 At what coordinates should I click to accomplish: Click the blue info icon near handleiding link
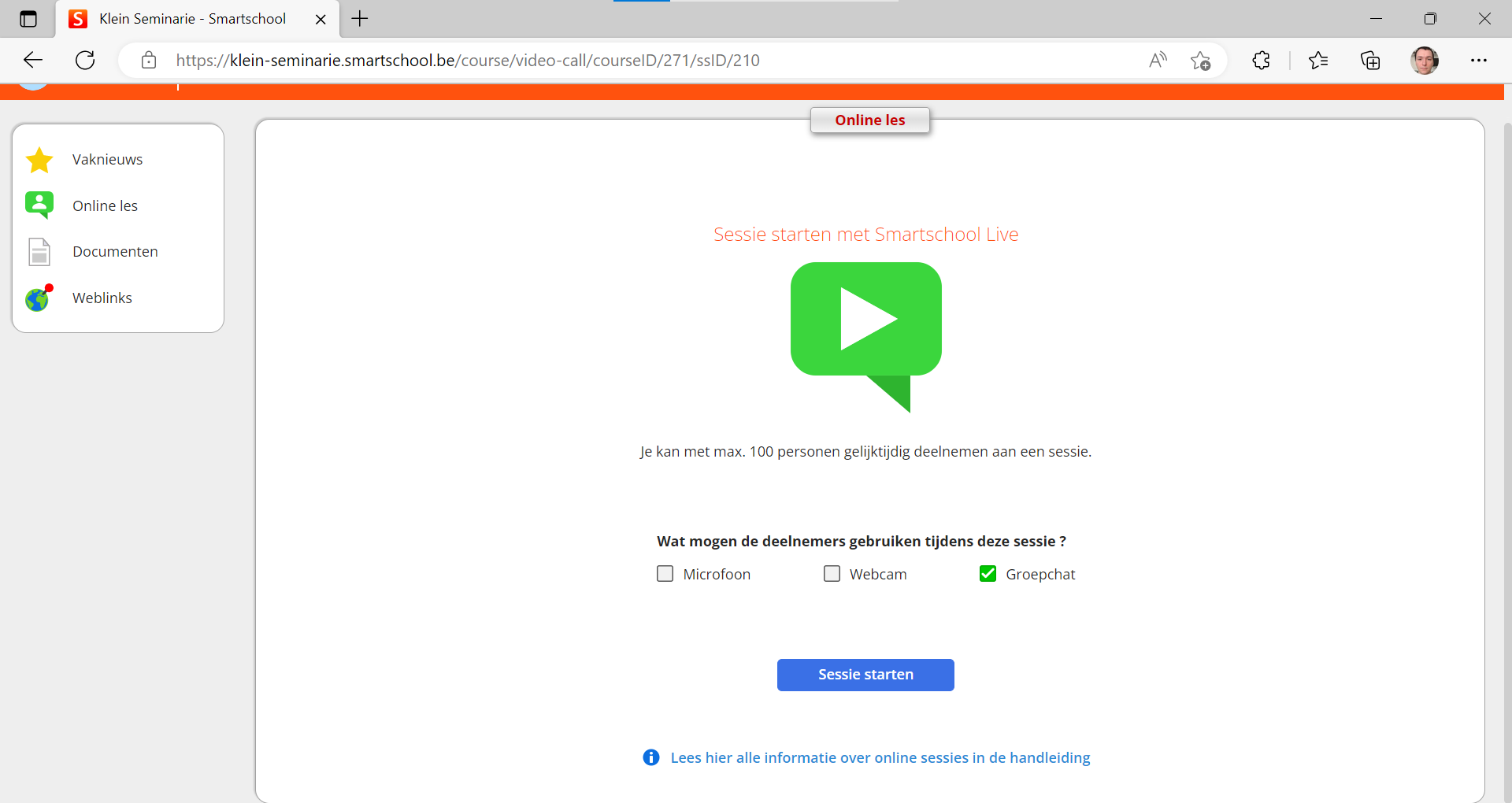(x=650, y=757)
